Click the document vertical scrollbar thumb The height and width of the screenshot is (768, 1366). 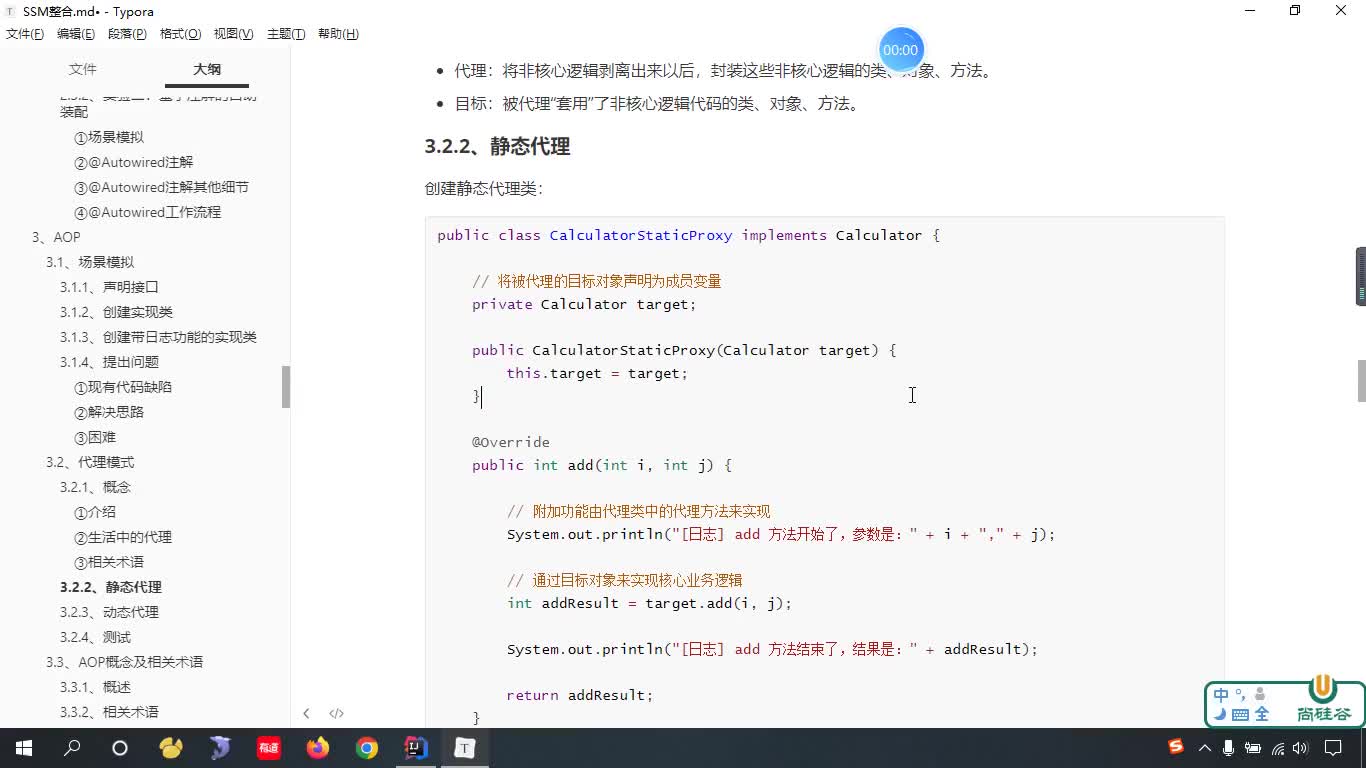coord(1361,381)
